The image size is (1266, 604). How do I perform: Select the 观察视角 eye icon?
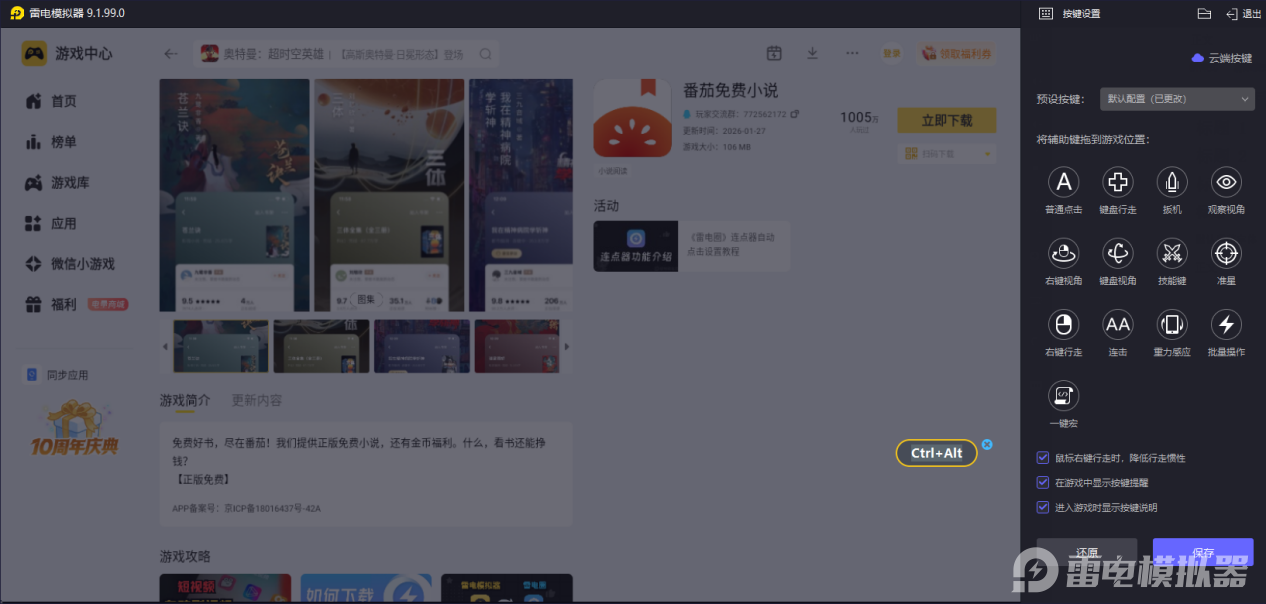[x=1226, y=182]
